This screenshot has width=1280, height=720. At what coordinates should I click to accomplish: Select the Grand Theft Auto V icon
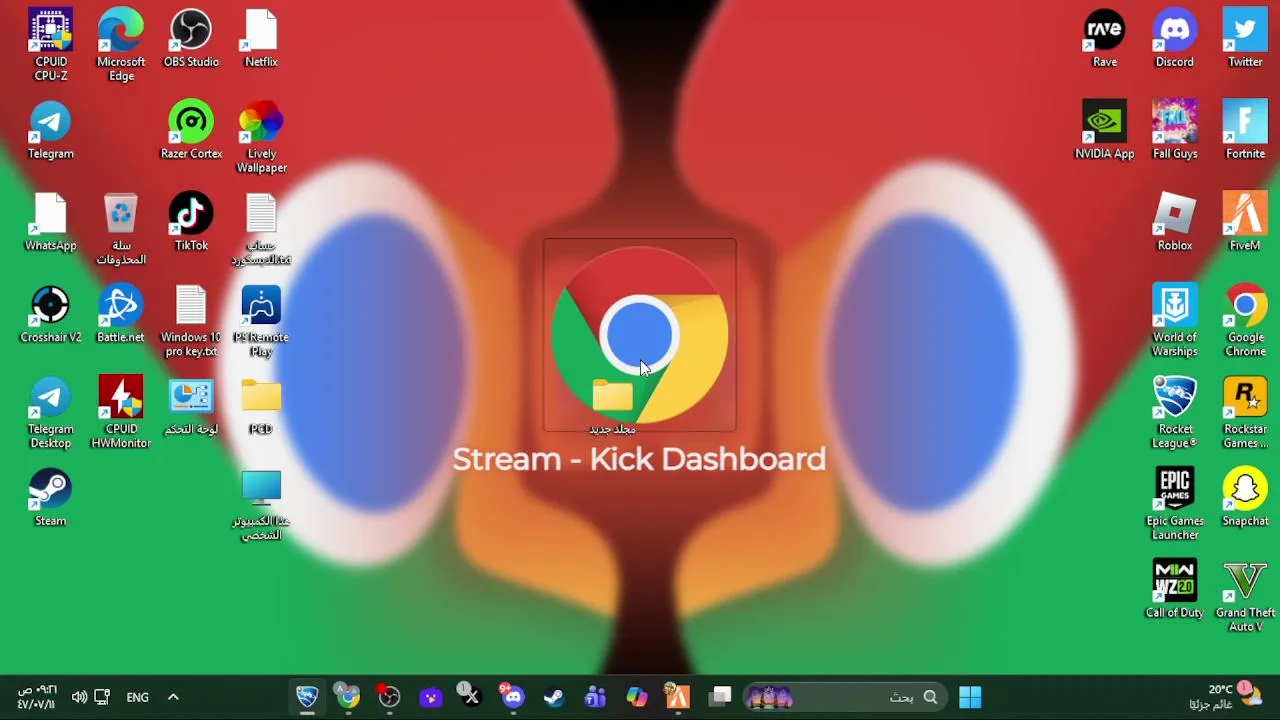point(1245,596)
